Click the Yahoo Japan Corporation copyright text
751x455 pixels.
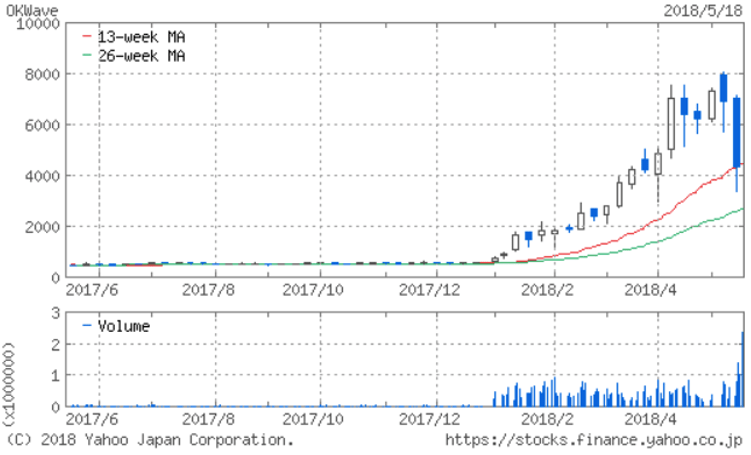(x=151, y=440)
